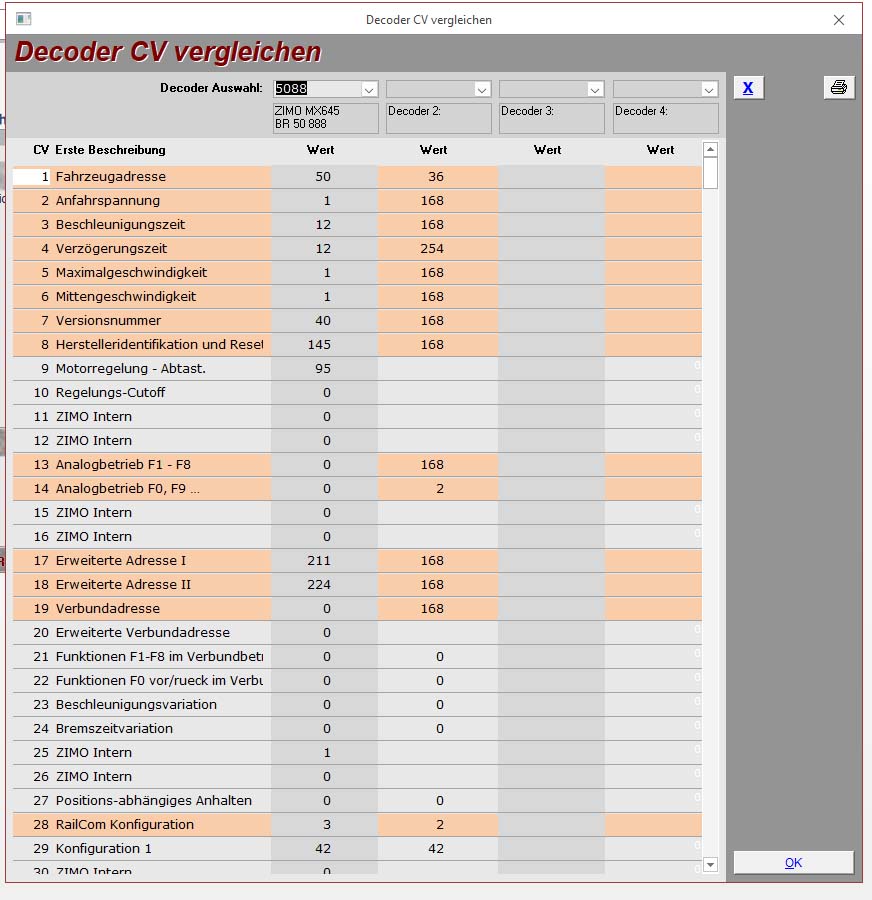Click the ZIMO MX645 BR 50 888 info box

[x=325, y=118]
